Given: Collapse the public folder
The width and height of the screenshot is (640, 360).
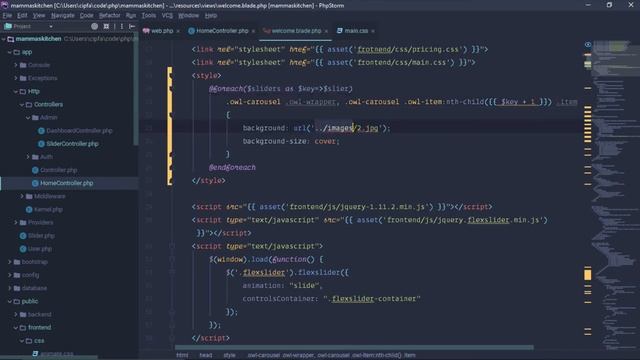Looking at the screenshot, I should click(10, 301).
